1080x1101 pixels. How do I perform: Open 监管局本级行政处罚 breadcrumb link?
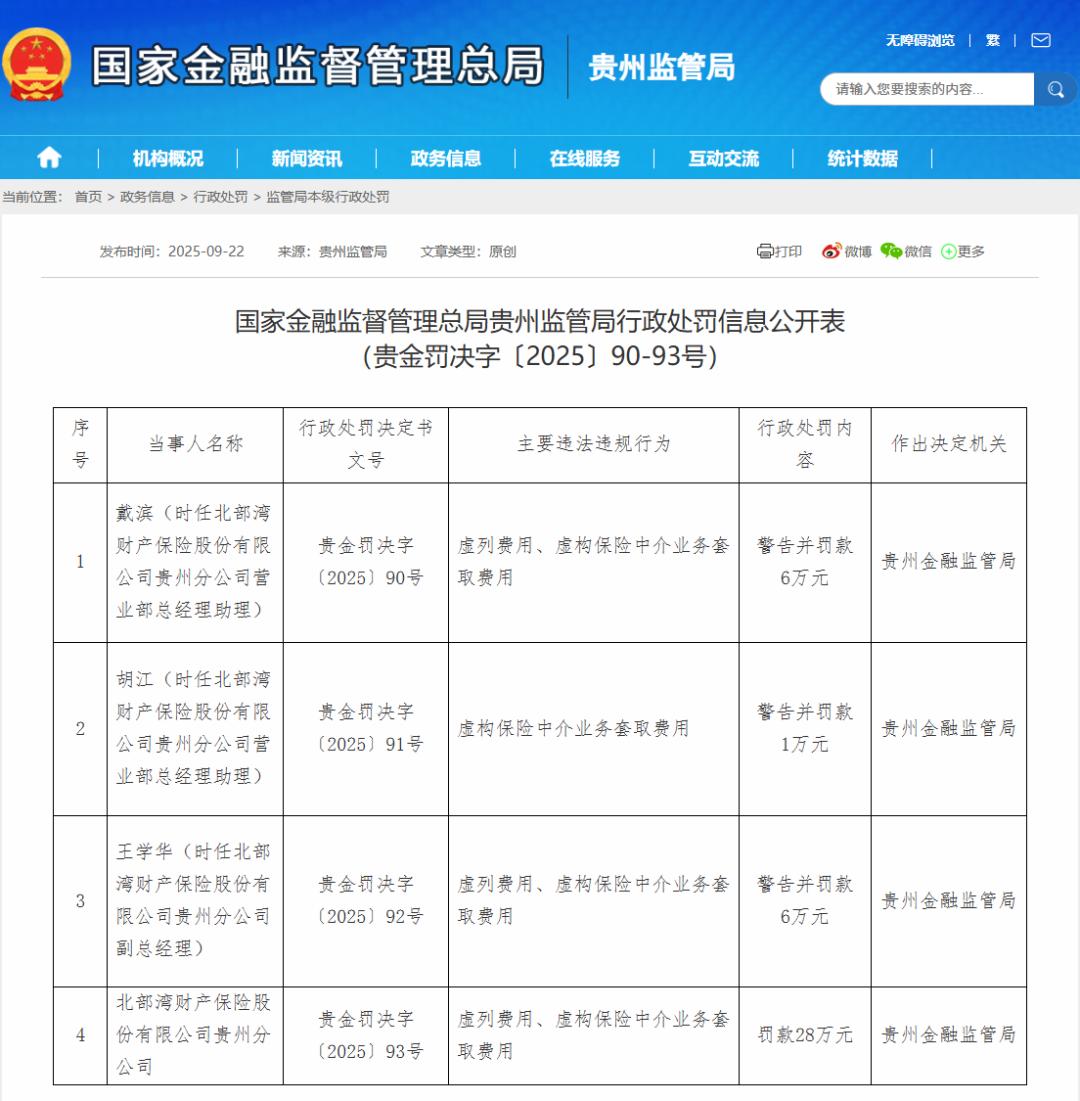(x=327, y=197)
